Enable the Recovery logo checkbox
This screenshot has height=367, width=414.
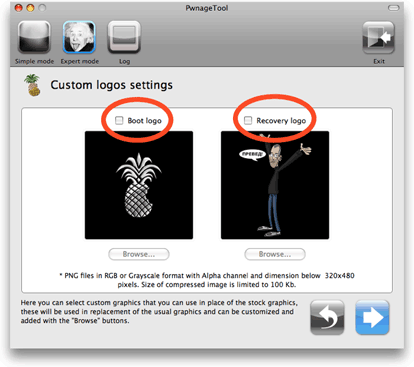pyautogui.click(x=248, y=120)
